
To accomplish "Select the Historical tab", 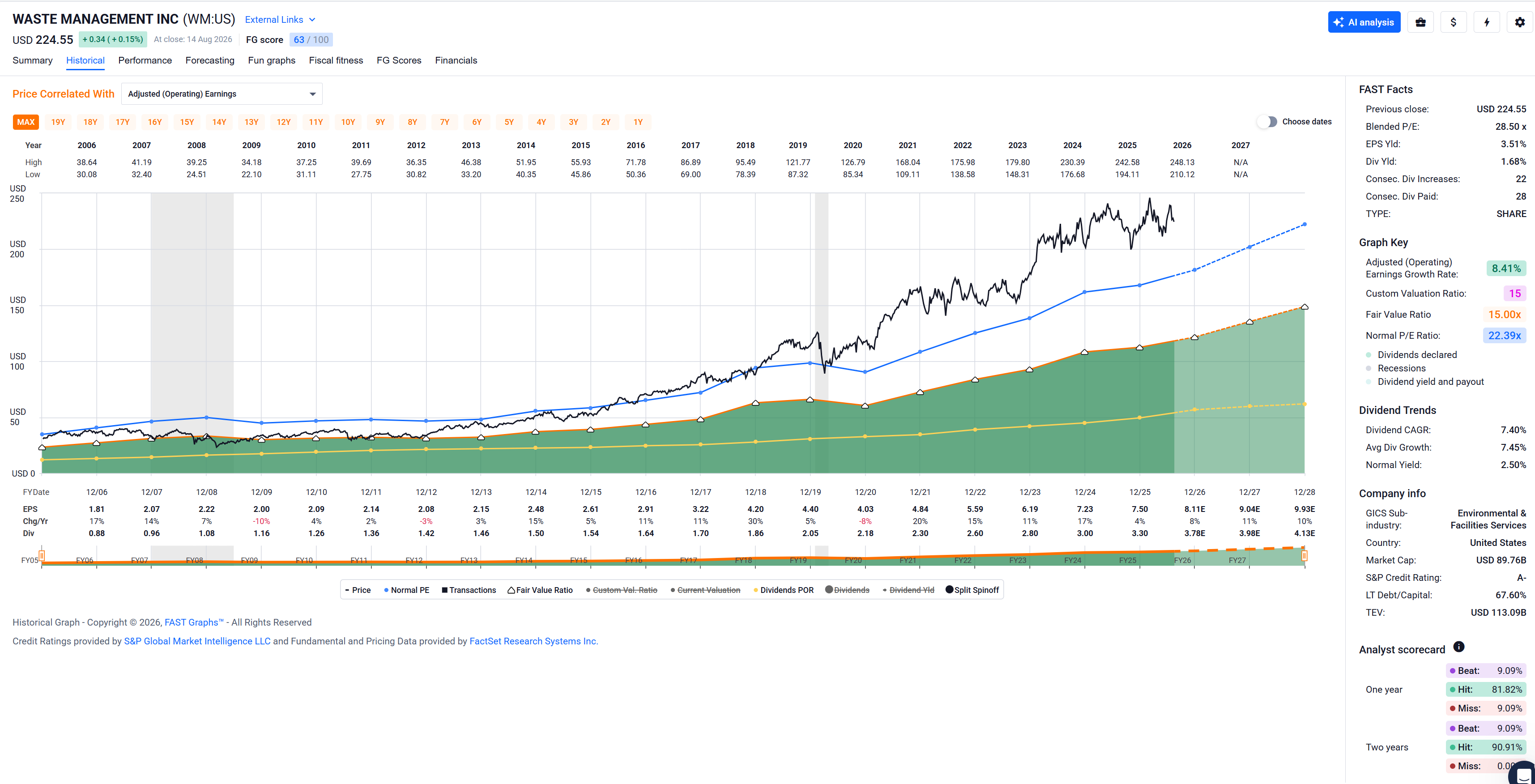I will click(x=85, y=60).
